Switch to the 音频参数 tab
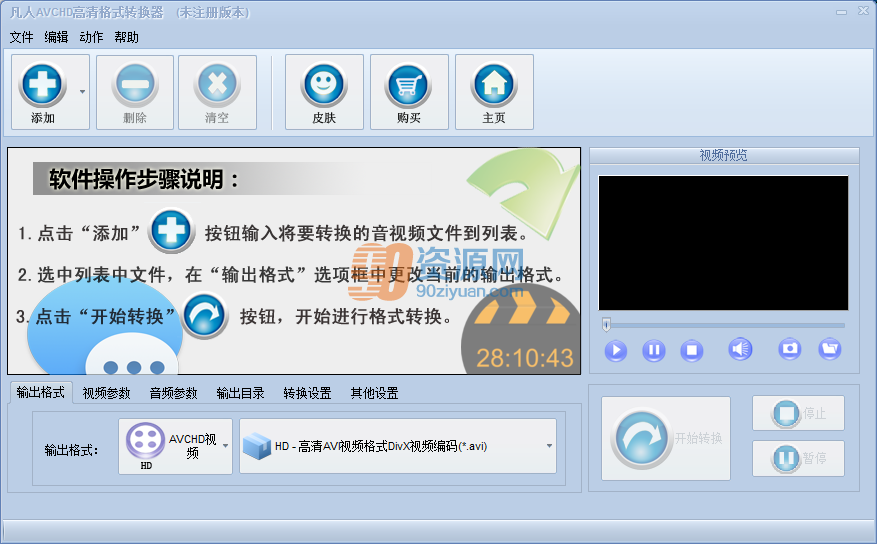This screenshot has height=544, width=877. 173,394
